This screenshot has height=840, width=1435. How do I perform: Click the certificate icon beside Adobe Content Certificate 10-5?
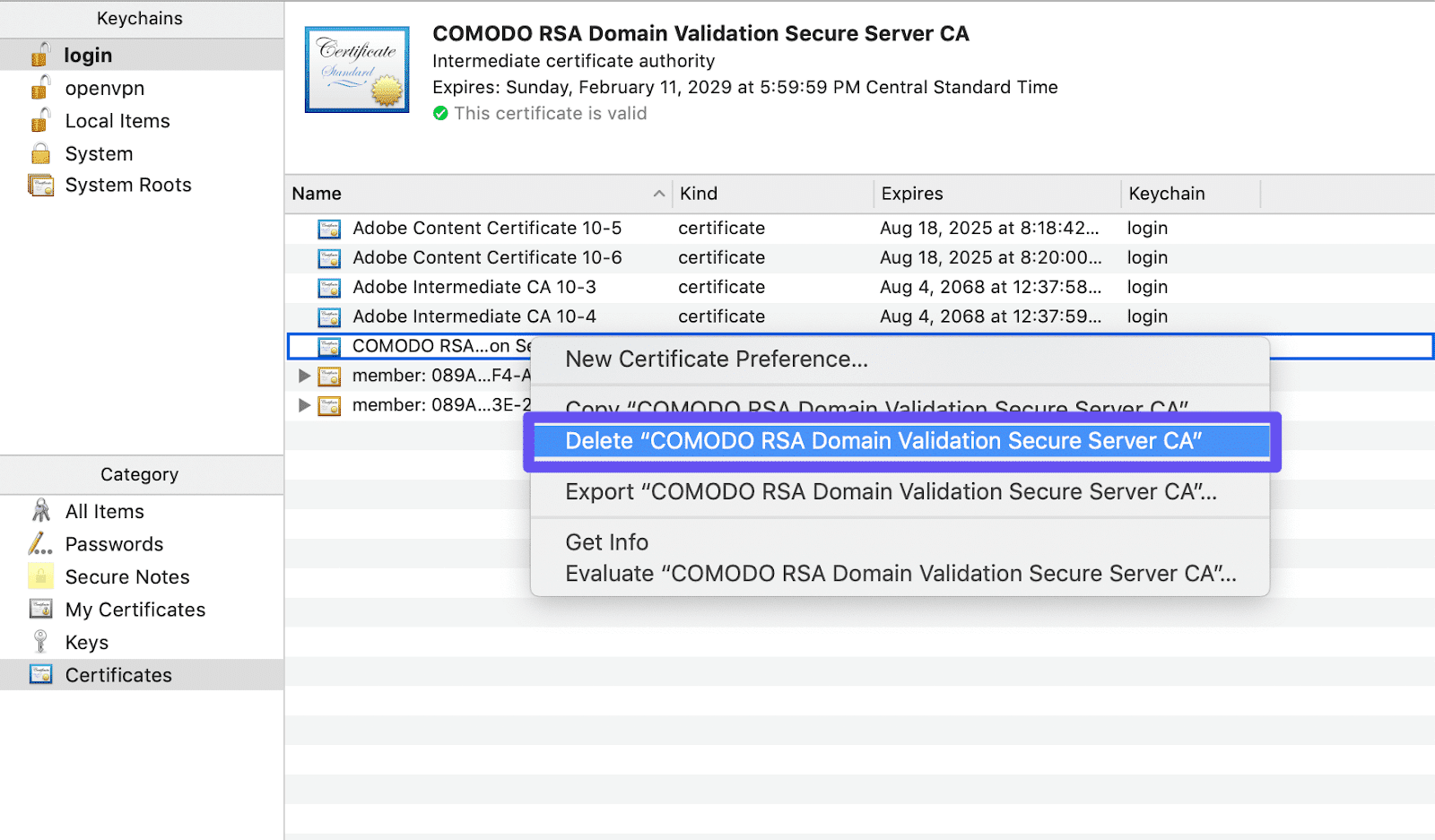(x=329, y=229)
